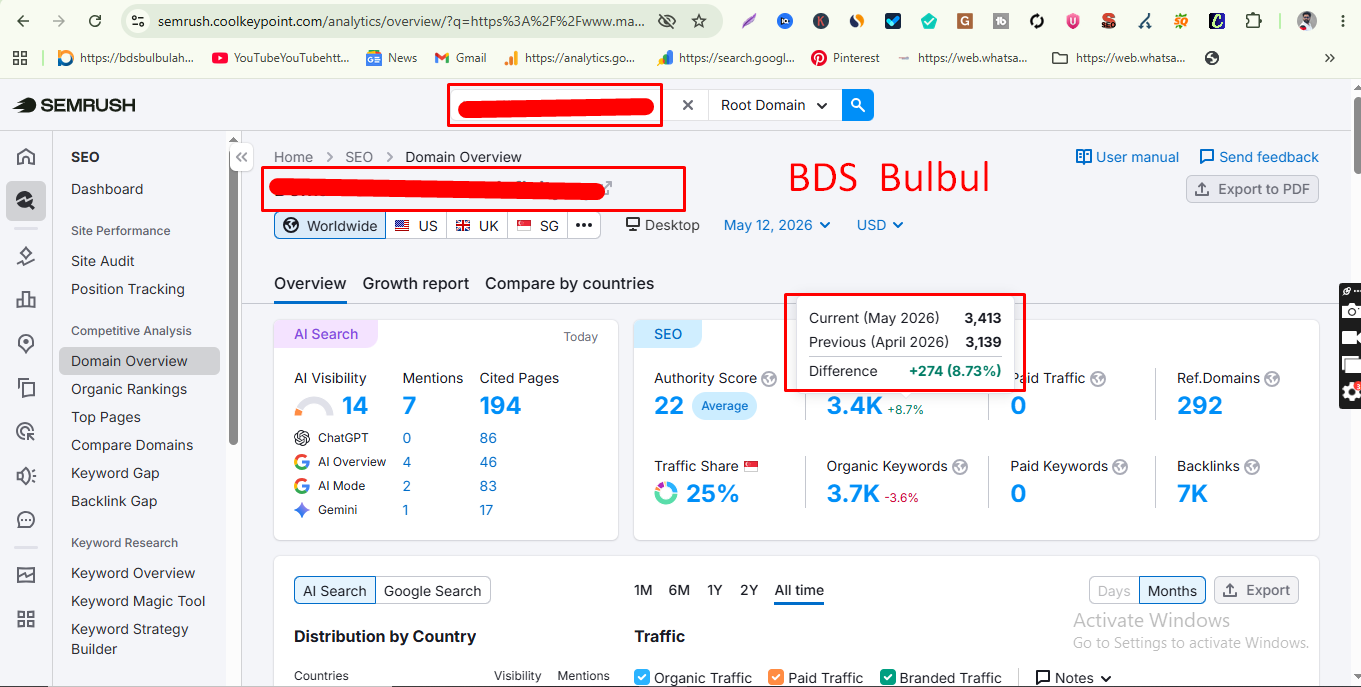Show more bookmarks with the double arrow
Viewport: 1361px width, 687px height.
(1329, 58)
